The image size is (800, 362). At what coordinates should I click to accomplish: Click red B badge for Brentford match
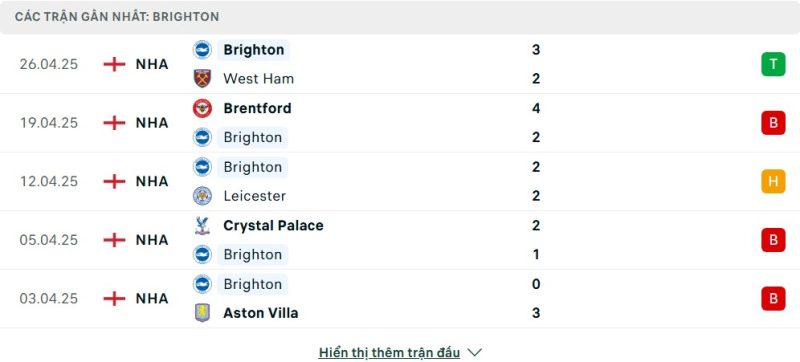tap(773, 123)
